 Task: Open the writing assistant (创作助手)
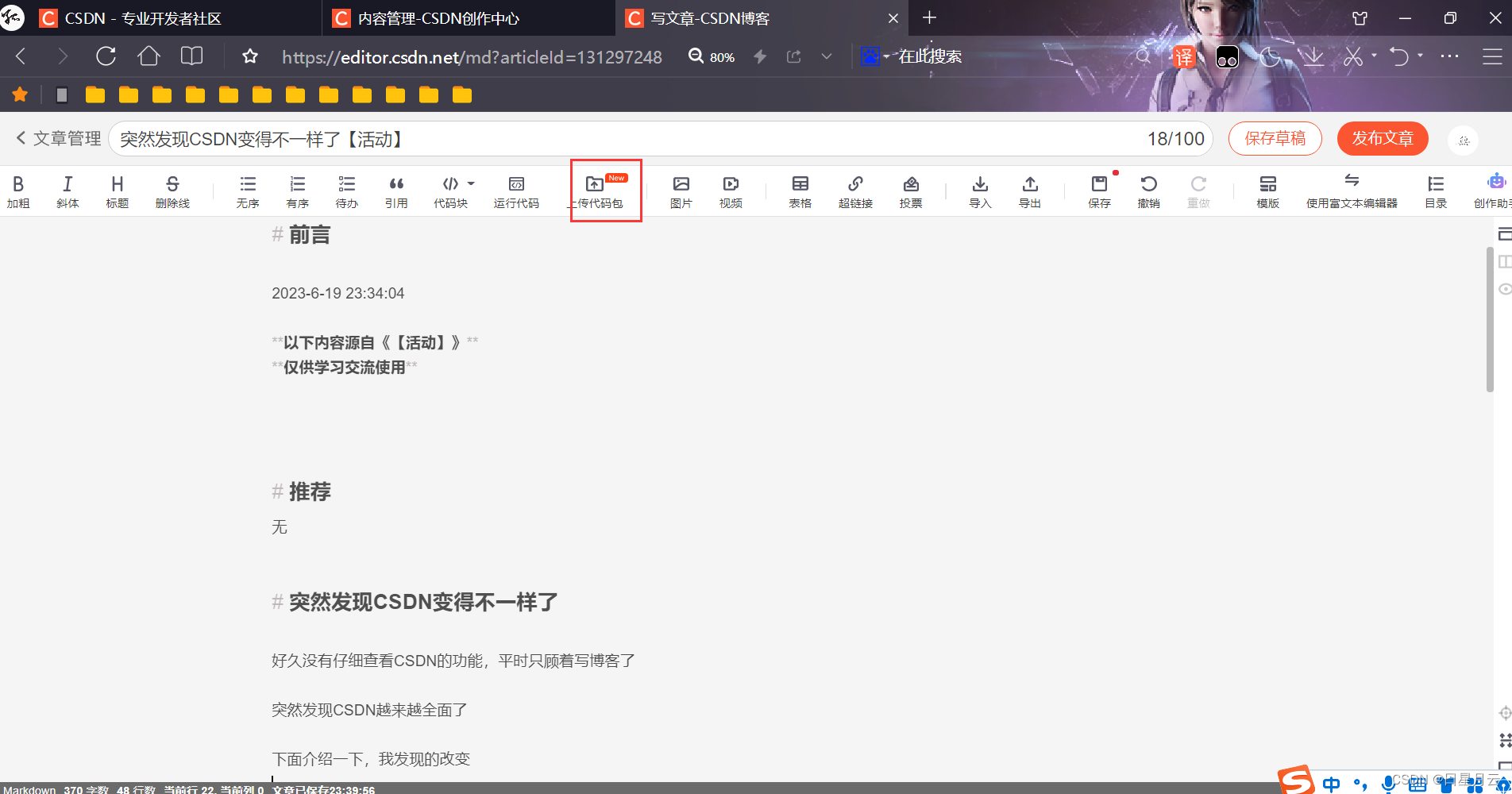(1493, 192)
